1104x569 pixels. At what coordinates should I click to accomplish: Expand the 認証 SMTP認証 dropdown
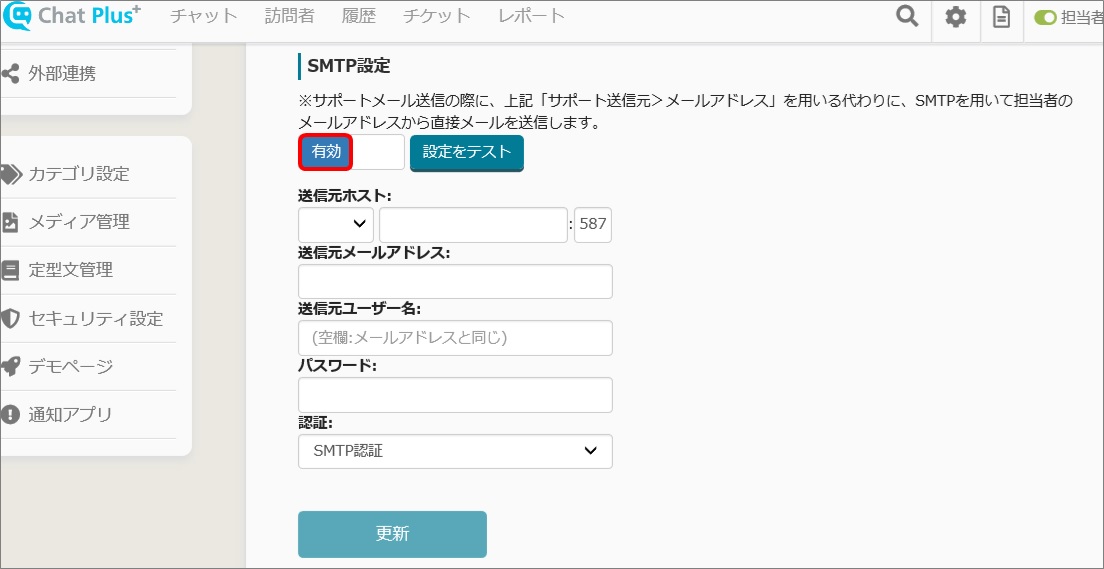(x=456, y=451)
